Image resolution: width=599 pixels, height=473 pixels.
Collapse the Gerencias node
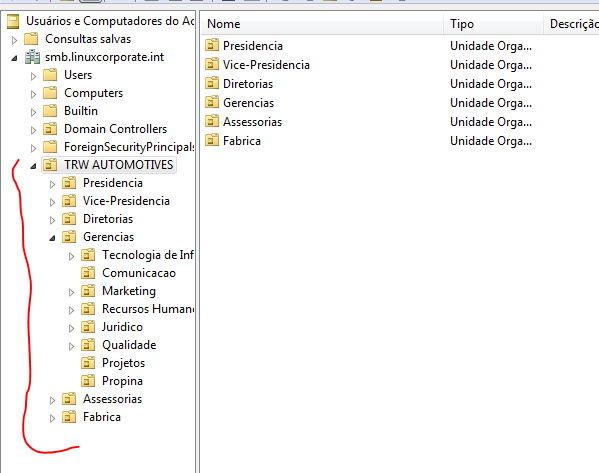click(52, 238)
